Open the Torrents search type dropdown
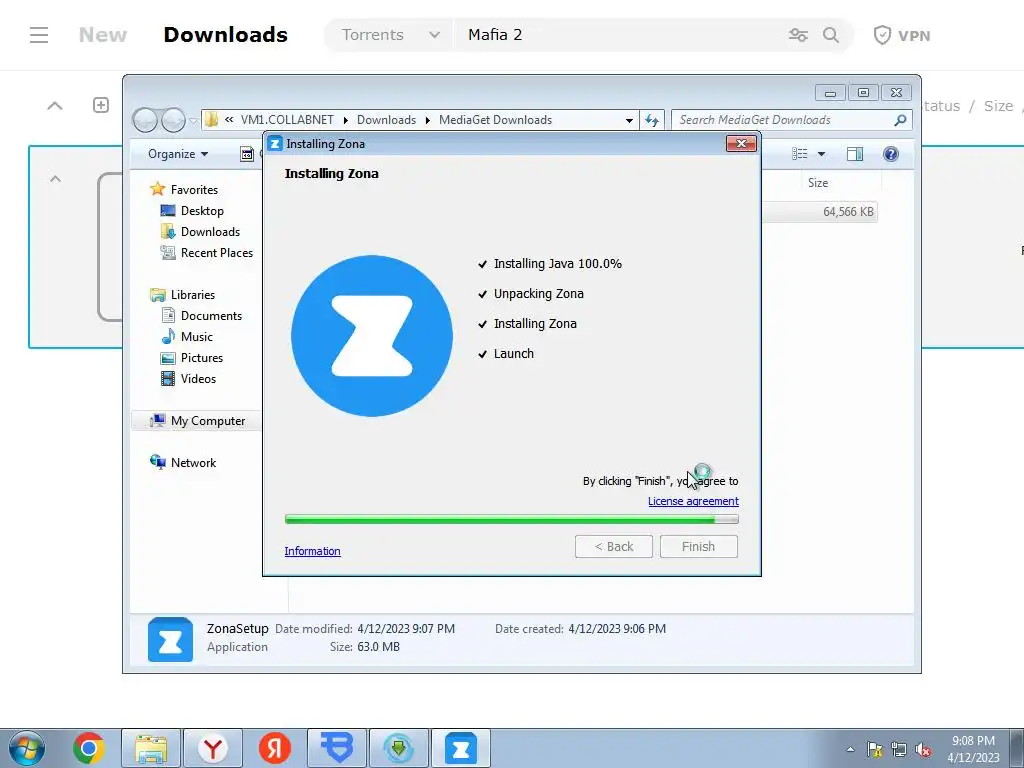1024x768 pixels. pyautogui.click(x=390, y=35)
